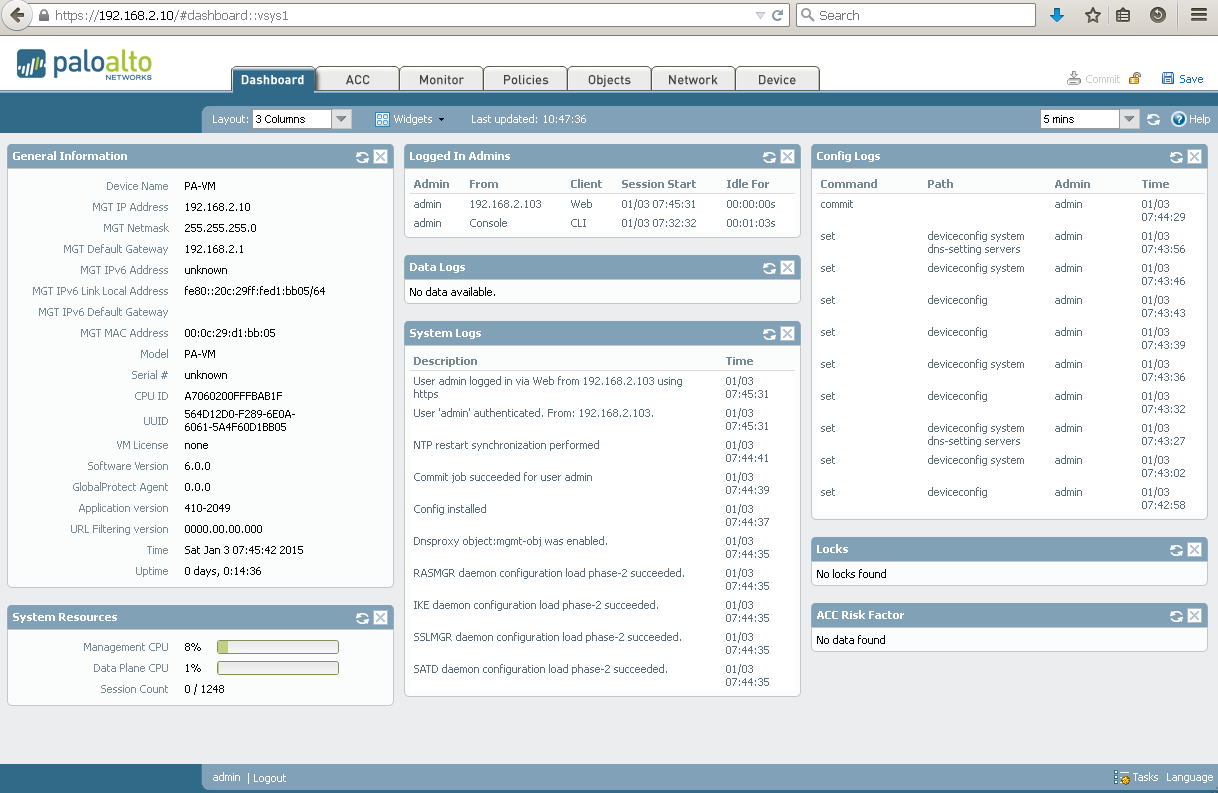Click the Management CPU usage bar
This screenshot has width=1218, height=793.
coord(278,647)
